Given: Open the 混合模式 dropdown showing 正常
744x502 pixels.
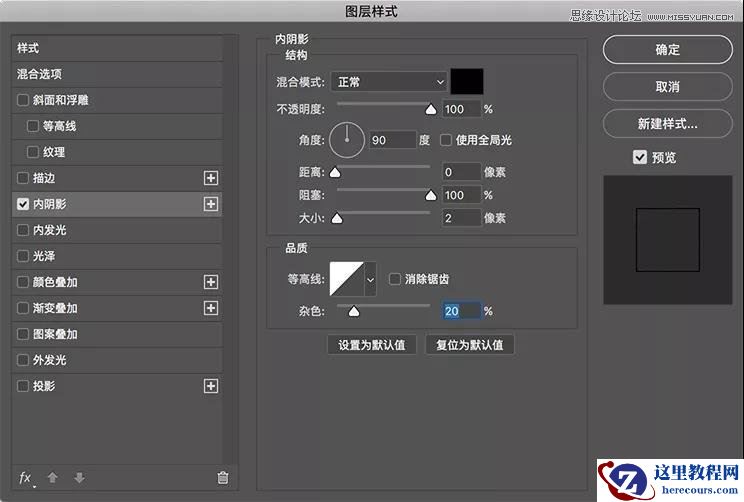Looking at the screenshot, I should point(389,82).
